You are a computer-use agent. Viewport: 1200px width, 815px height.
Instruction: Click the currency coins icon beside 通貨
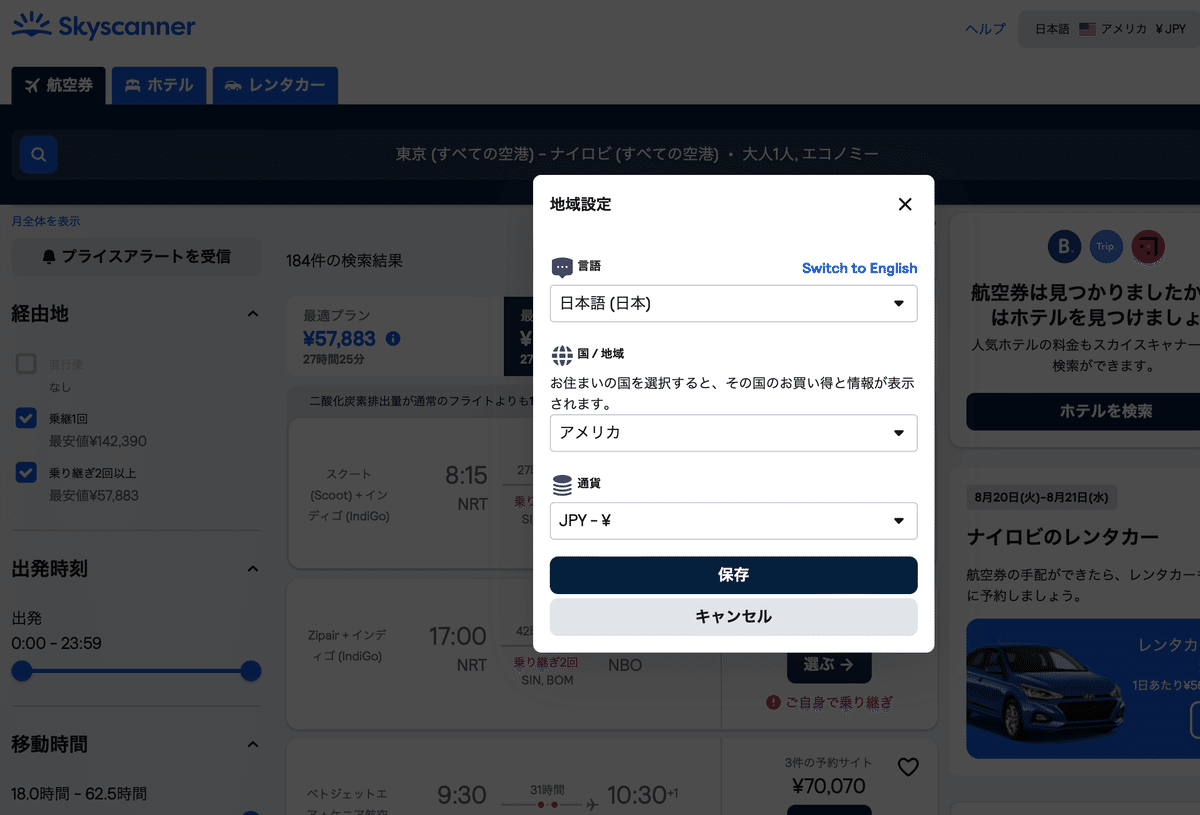click(560, 482)
